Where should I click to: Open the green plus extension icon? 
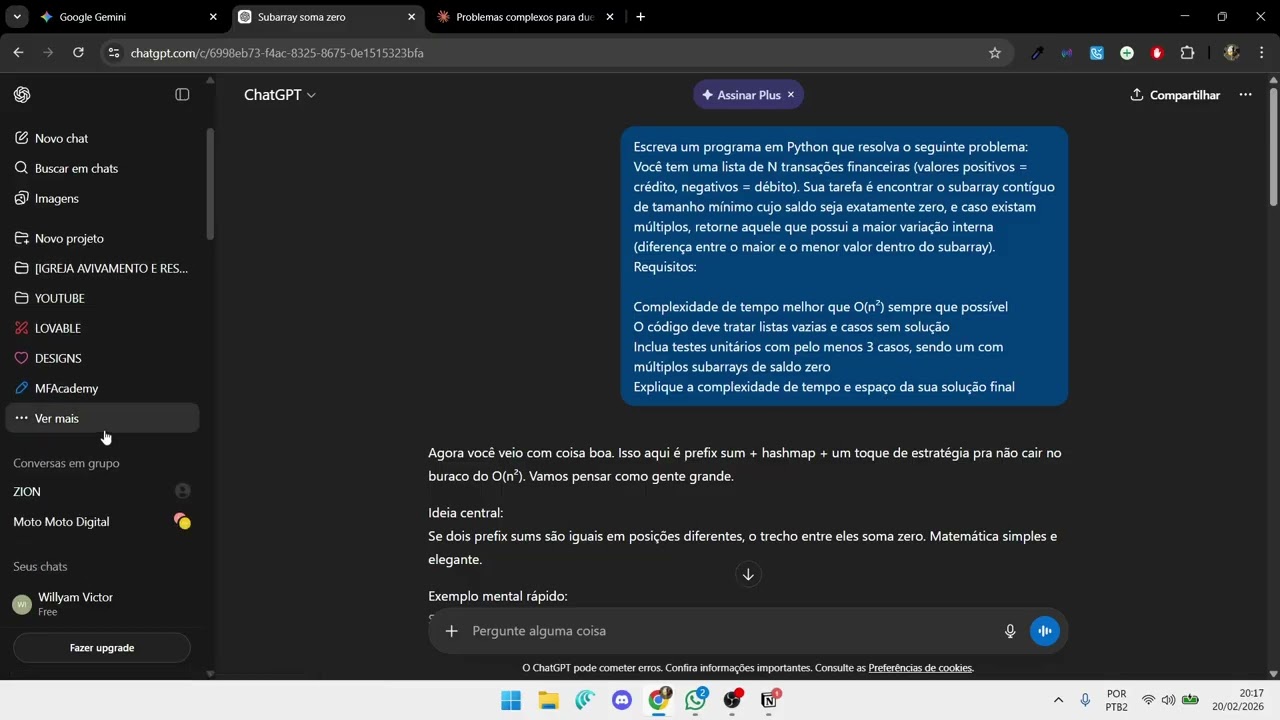tap(1127, 53)
